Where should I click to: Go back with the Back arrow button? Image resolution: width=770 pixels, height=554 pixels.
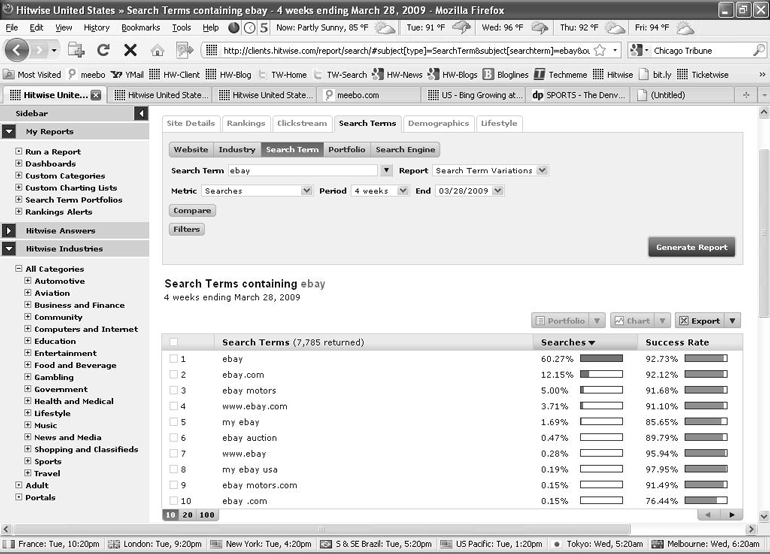pos(16,50)
